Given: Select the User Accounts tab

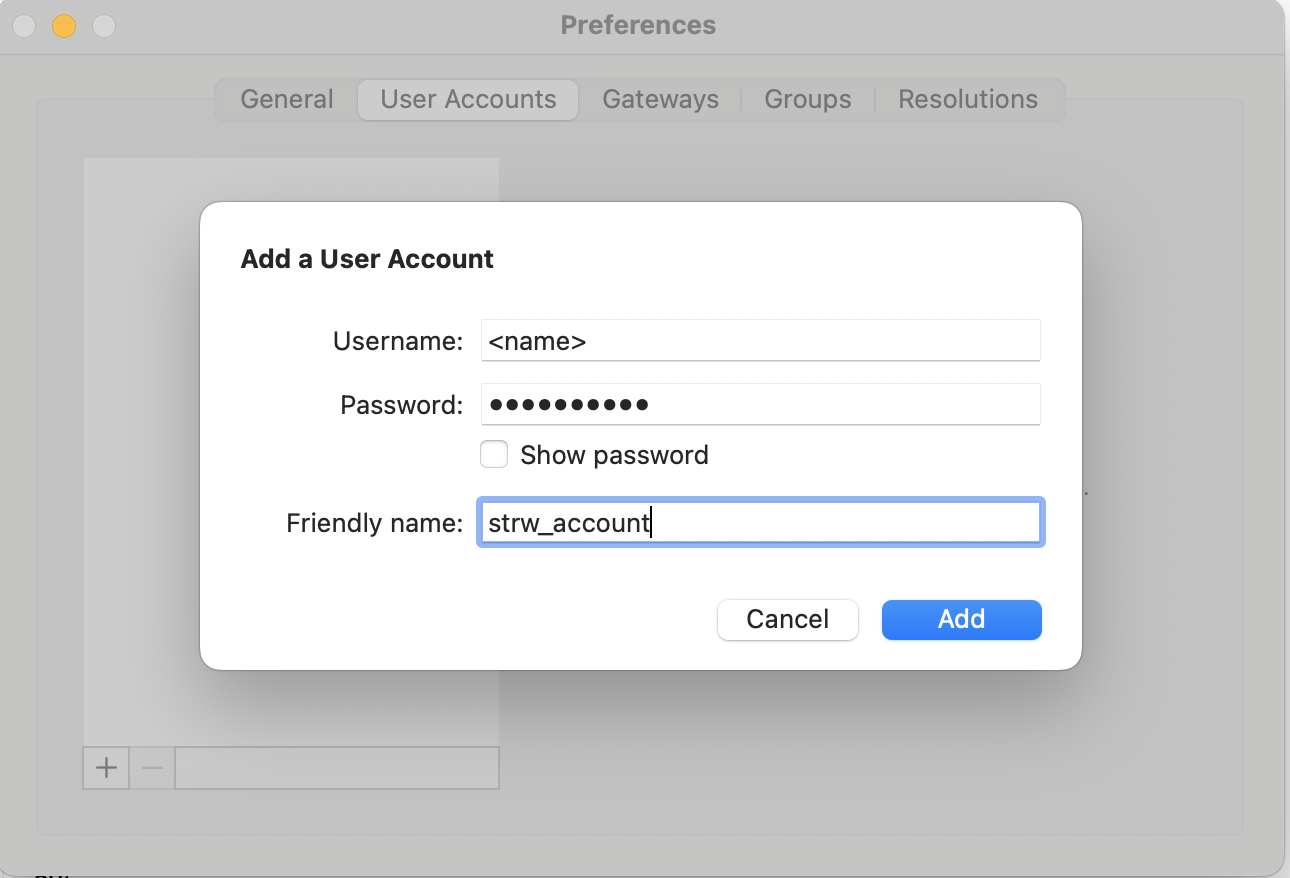Looking at the screenshot, I should (x=468, y=100).
